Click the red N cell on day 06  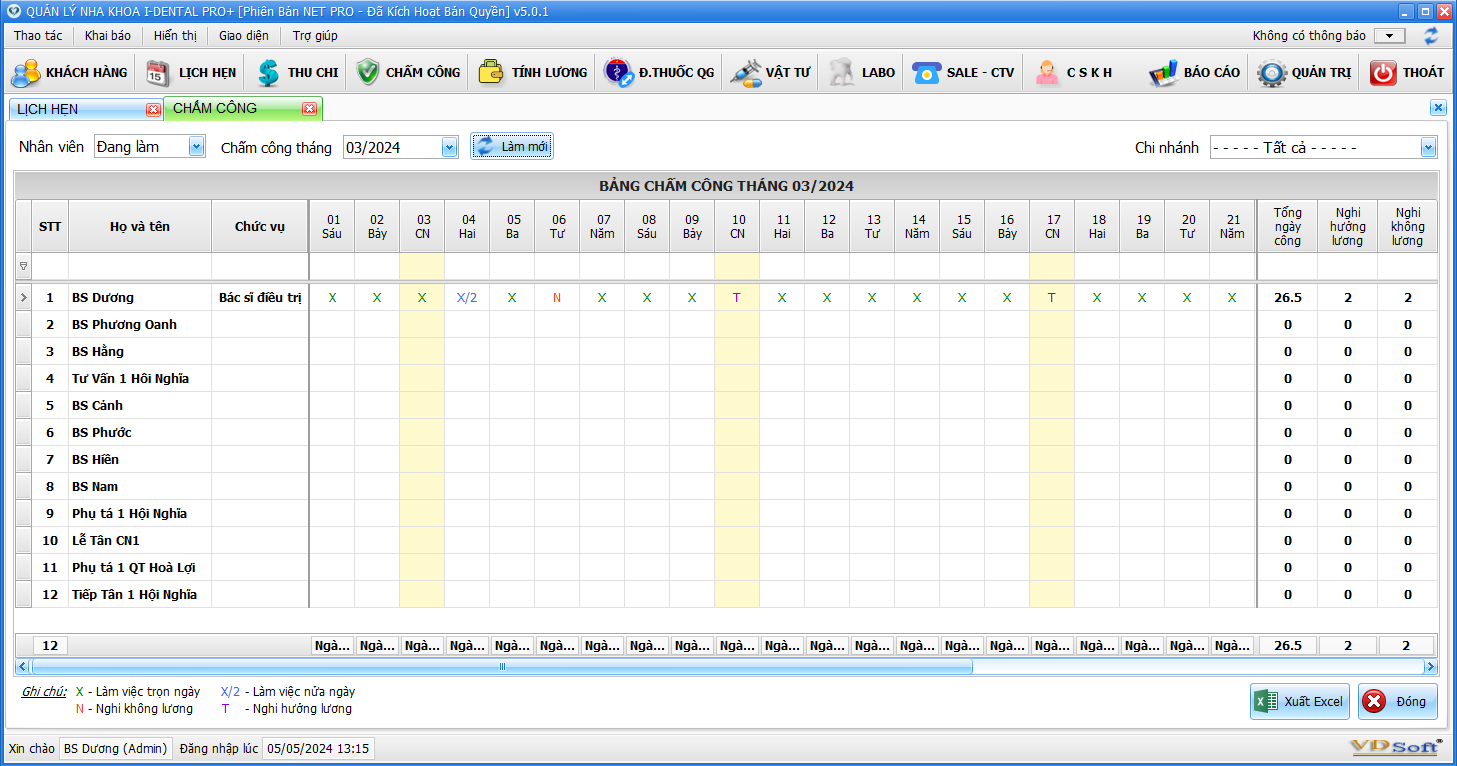coord(557,298)
